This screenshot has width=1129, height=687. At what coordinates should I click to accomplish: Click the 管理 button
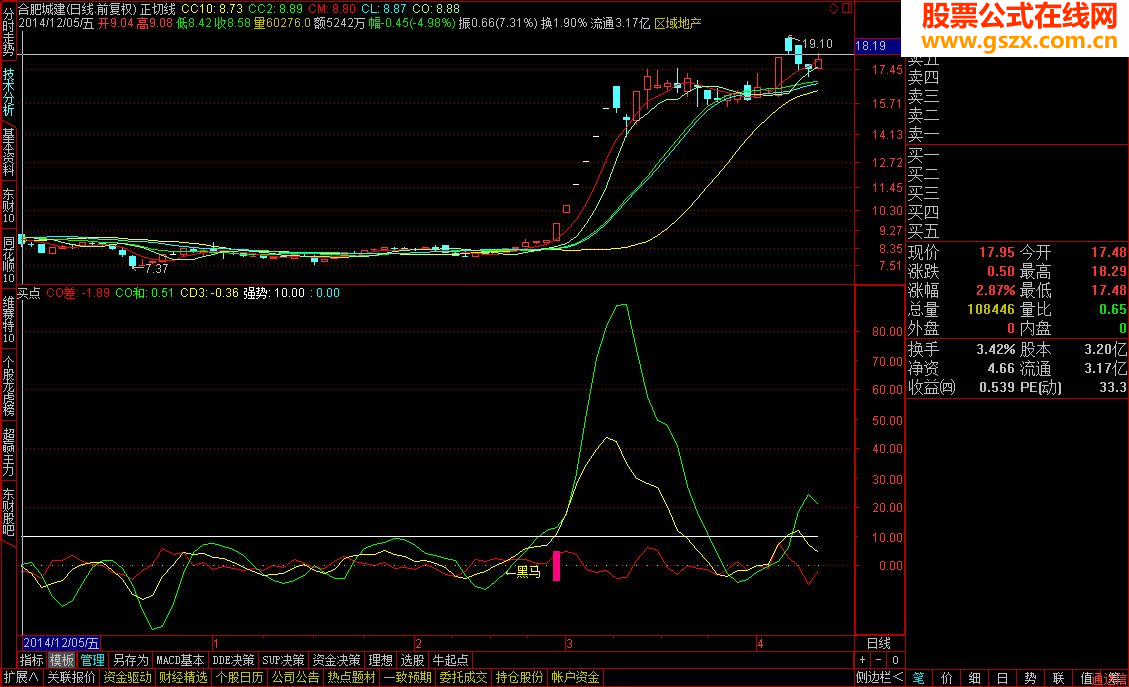click(x=92, y=660)
